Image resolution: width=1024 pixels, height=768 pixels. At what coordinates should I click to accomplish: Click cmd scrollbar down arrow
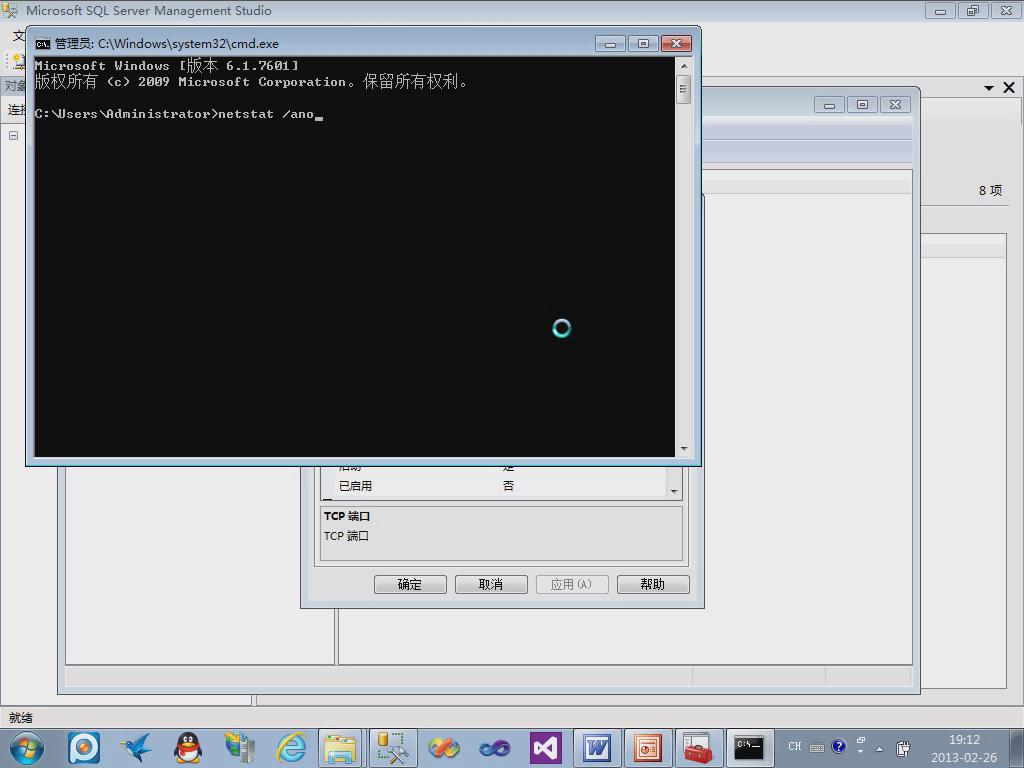[684, 449]
